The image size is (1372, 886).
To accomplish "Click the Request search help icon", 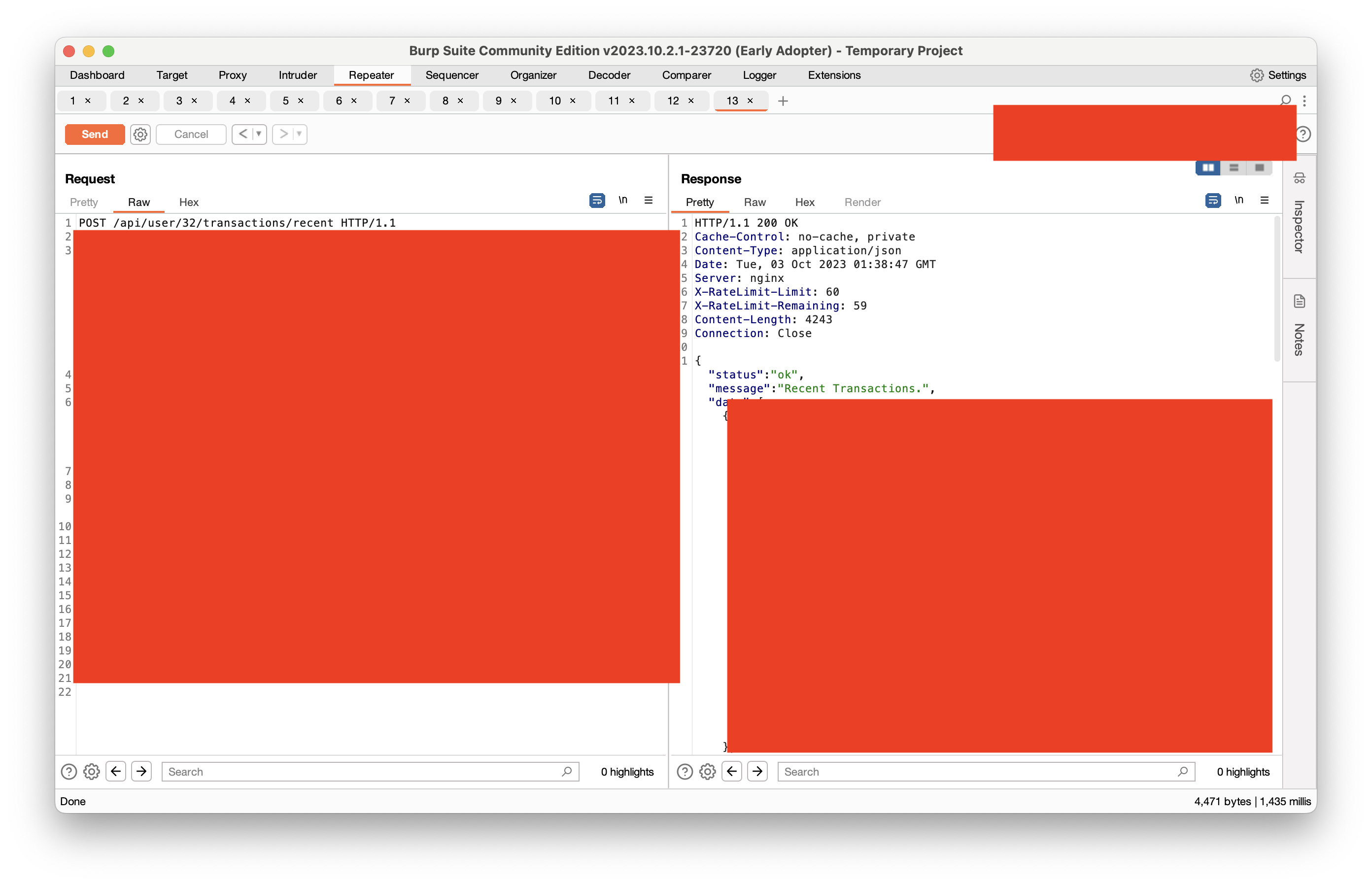I will pyautogui.click(x=69, y=772).
